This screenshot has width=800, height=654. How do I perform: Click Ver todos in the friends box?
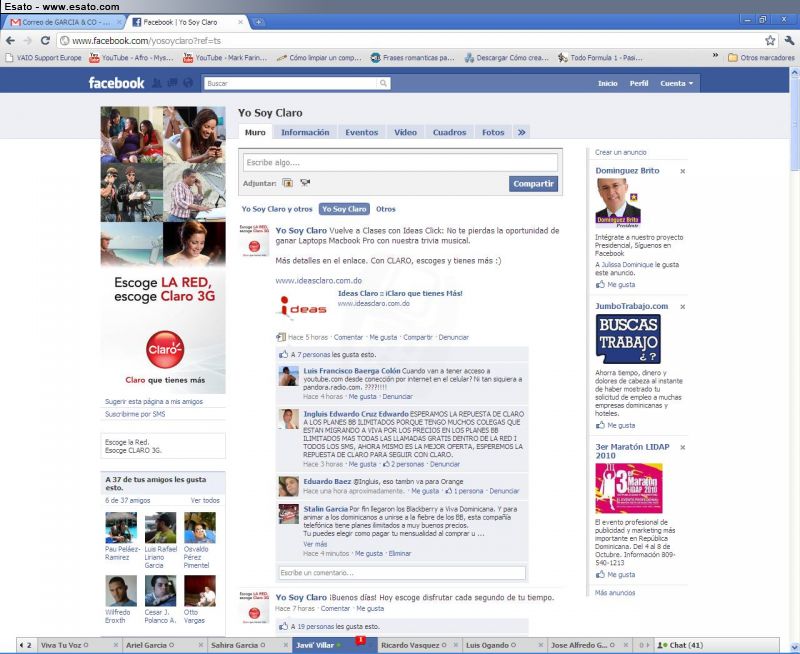pyautogui.click(x=205, y=500)
